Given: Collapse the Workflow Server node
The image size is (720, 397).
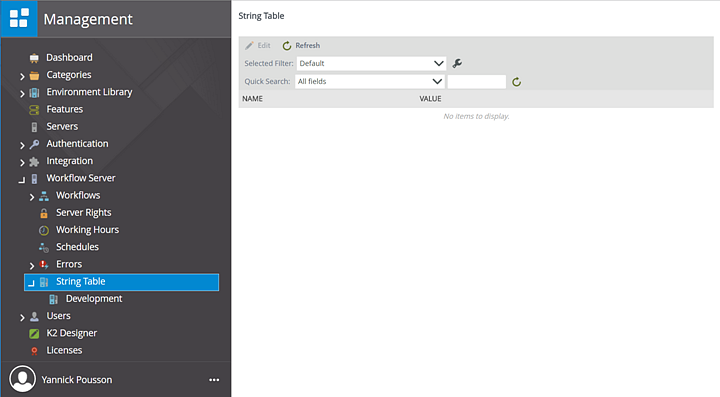Looking at the screenshot, I should (x=22, y=180).
